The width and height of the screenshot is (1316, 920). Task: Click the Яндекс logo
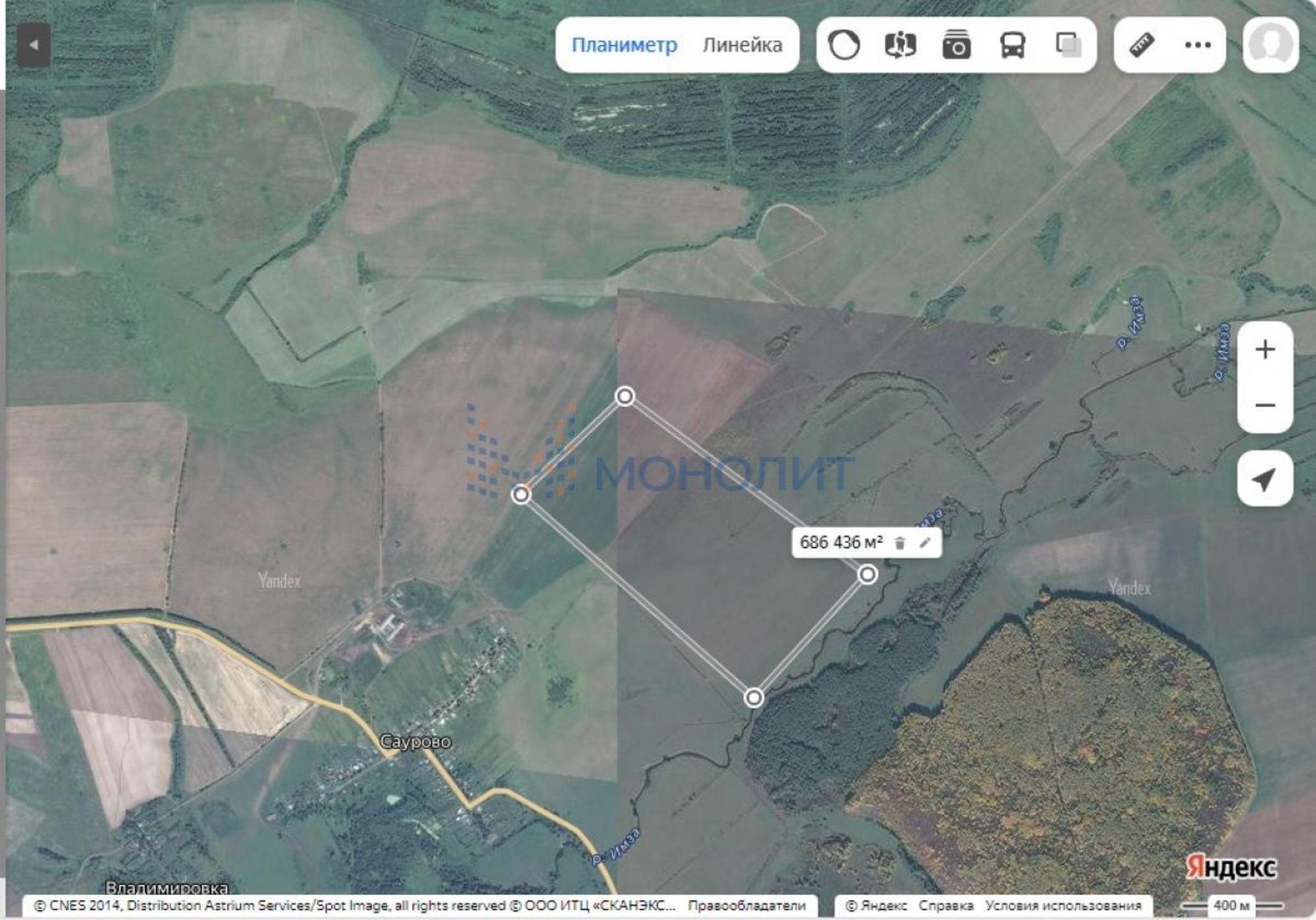pos(1230,868)
